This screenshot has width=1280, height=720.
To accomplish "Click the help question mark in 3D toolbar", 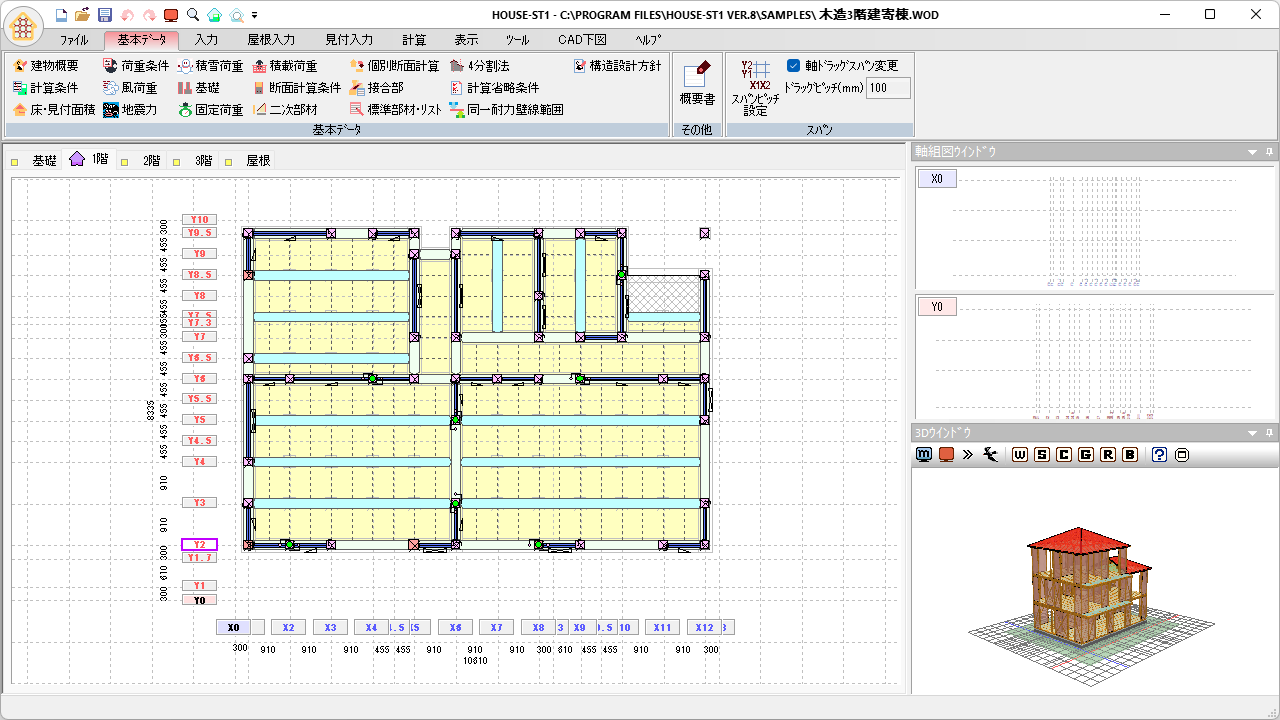I will 1159,455.
